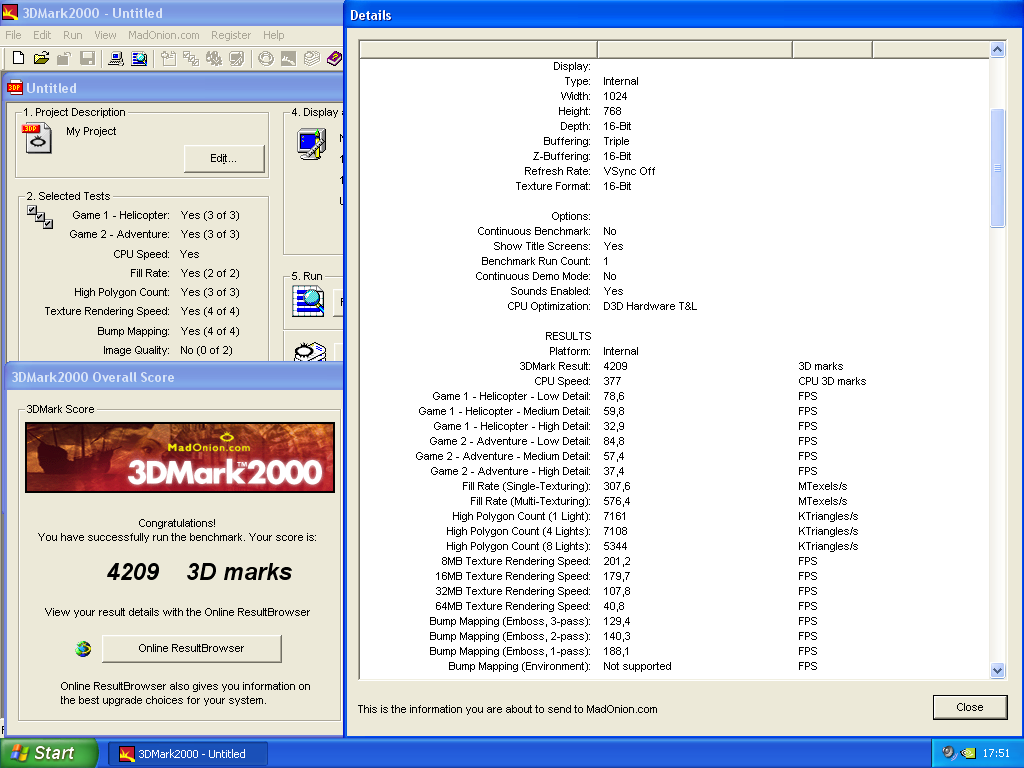Open the Run menu
1024x768 pixels.
(72, 35)
